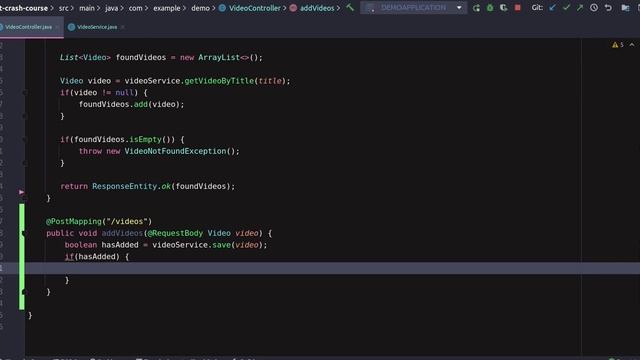Open the 'main' breadcrumb in the navigation bar

pos(87,8)
